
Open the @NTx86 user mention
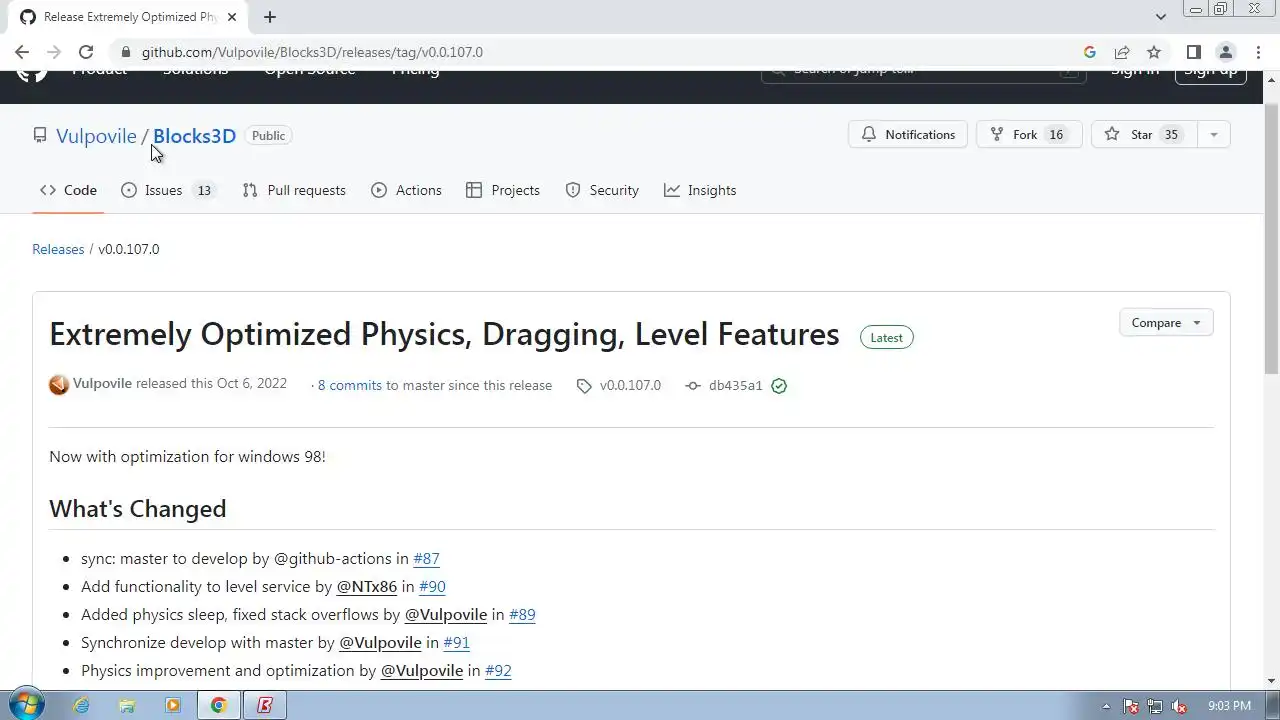point(366,587)
